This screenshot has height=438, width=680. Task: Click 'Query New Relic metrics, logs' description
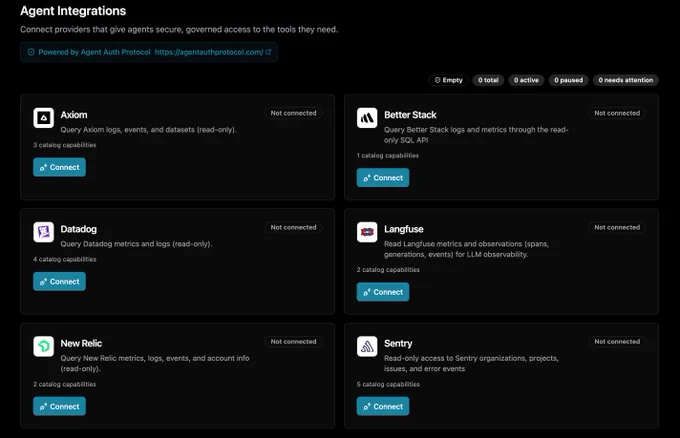pos(155,363)
